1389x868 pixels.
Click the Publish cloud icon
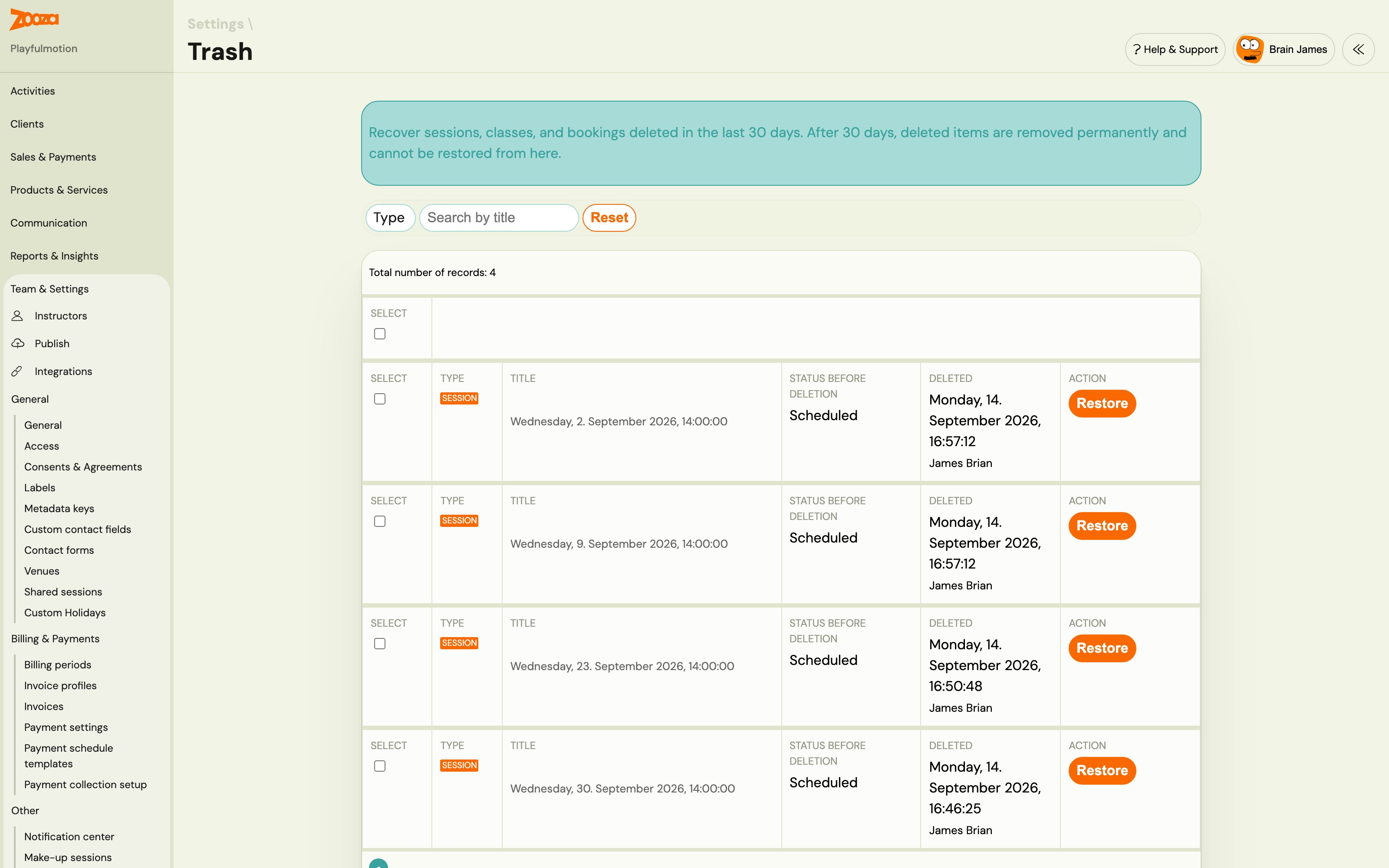tap(18, 343)
